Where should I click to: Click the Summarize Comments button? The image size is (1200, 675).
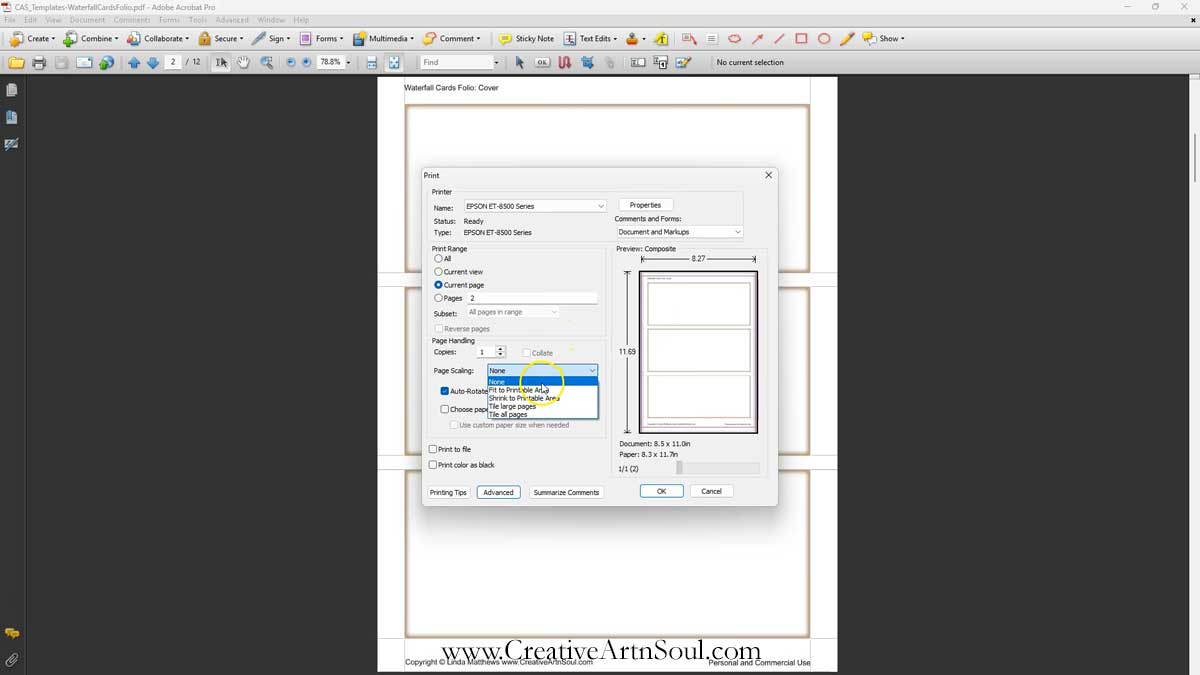566,492
